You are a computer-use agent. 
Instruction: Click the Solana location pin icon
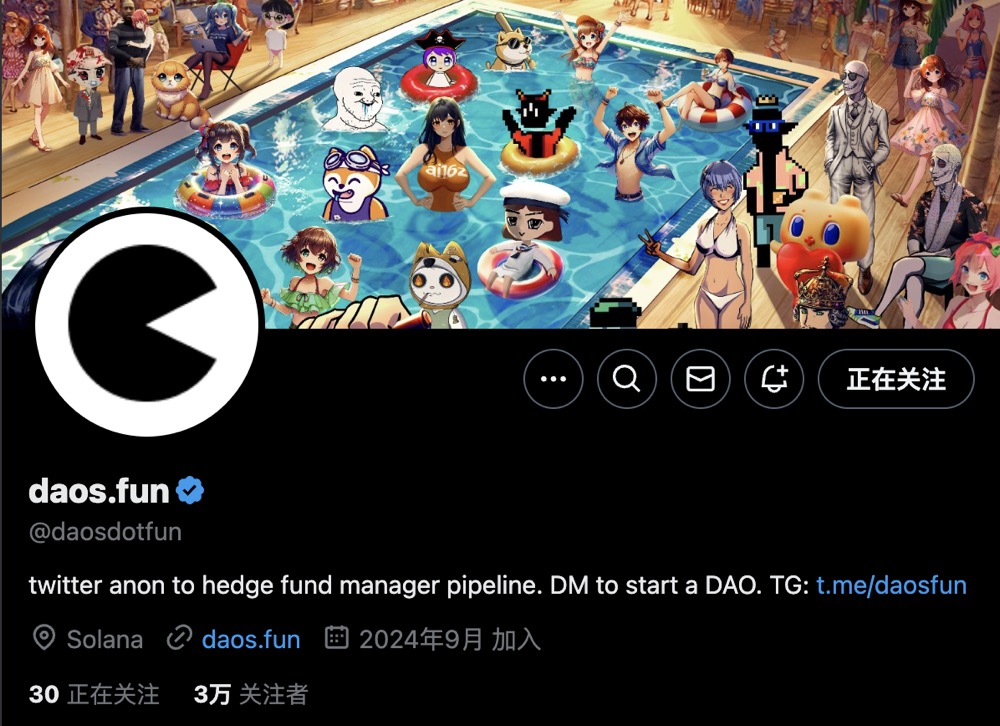[x=44, y=638]
